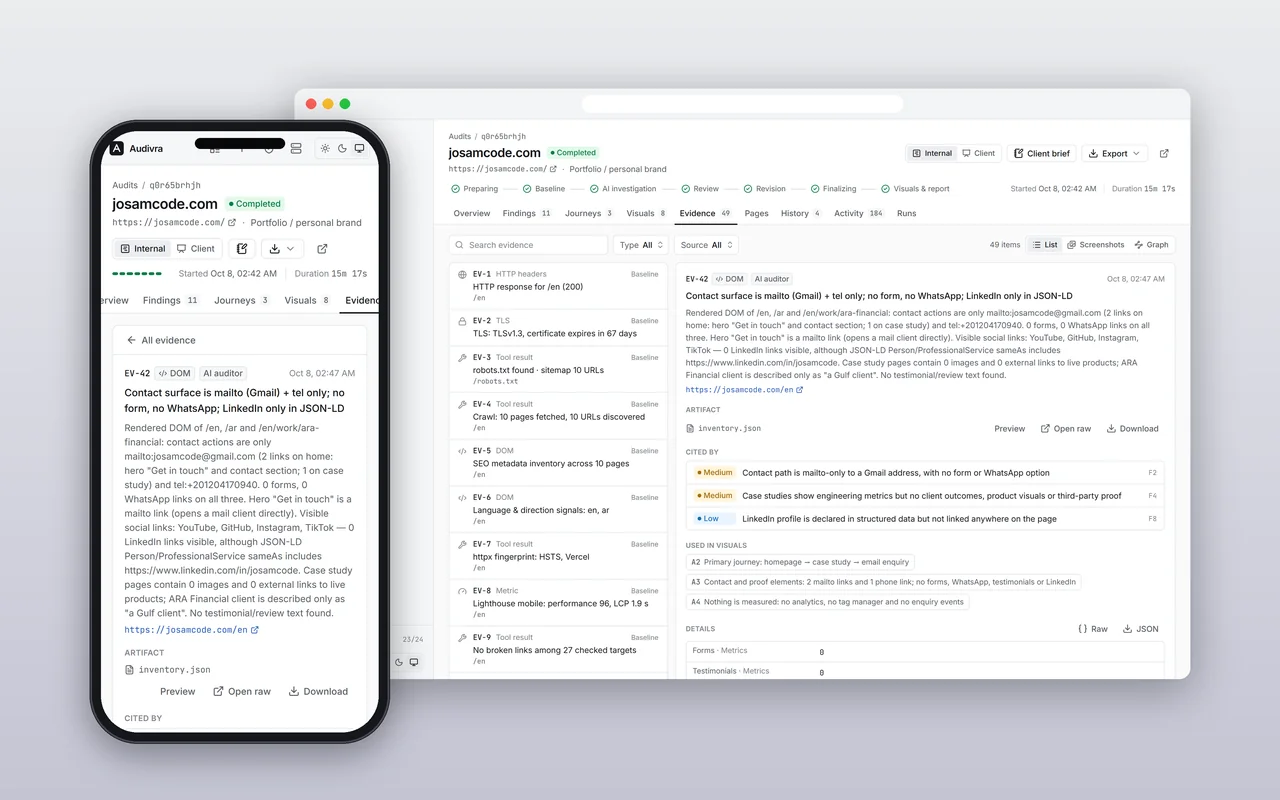The image size is (1280, 800).
Task: Click the moon icon at the desktop sidebar bottom
Action: 398,662
